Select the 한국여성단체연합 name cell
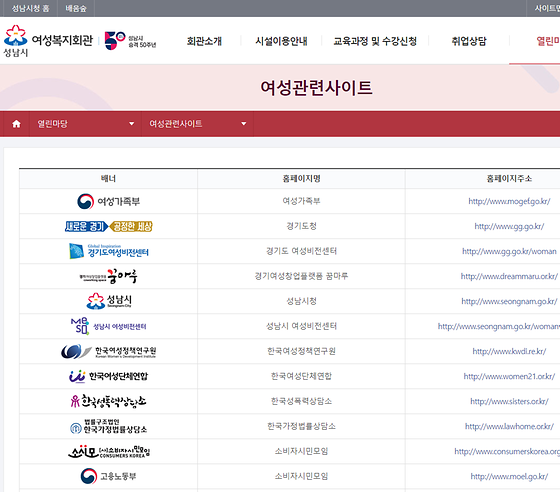 tap(301, 376)
